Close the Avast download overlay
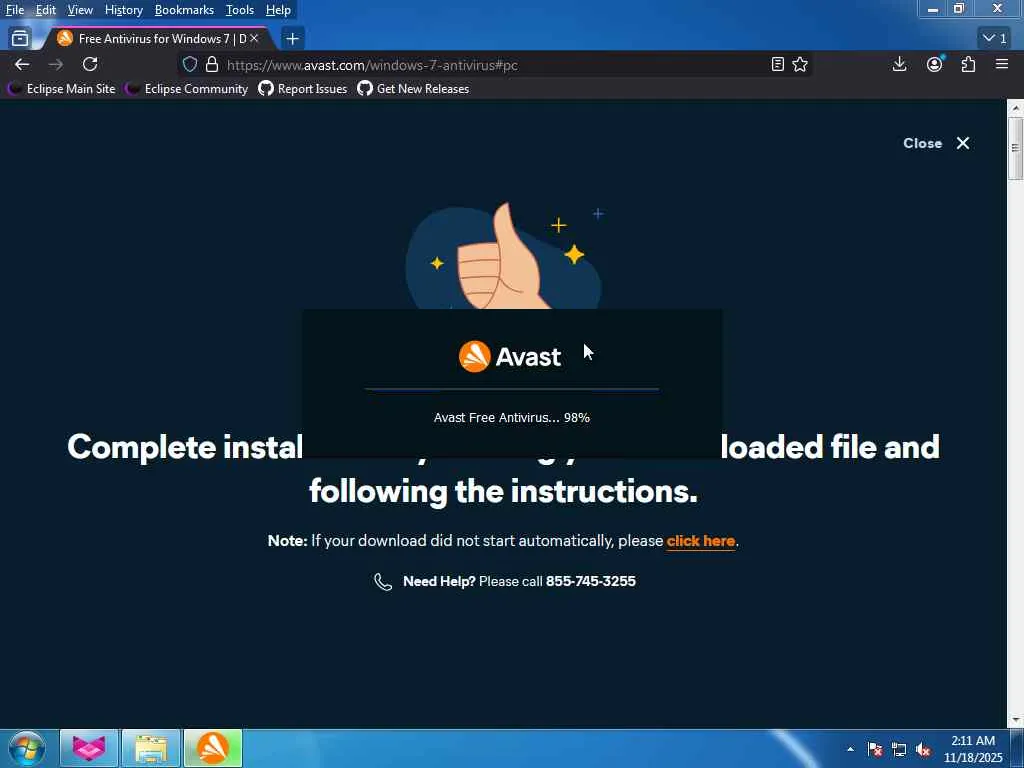Screen dimensions: 1024x768 [936, 143]
